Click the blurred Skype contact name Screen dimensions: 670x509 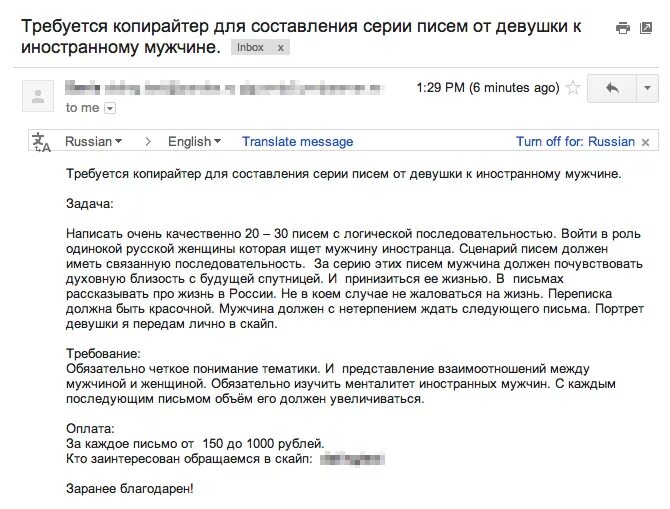click(x=352, y=459)
